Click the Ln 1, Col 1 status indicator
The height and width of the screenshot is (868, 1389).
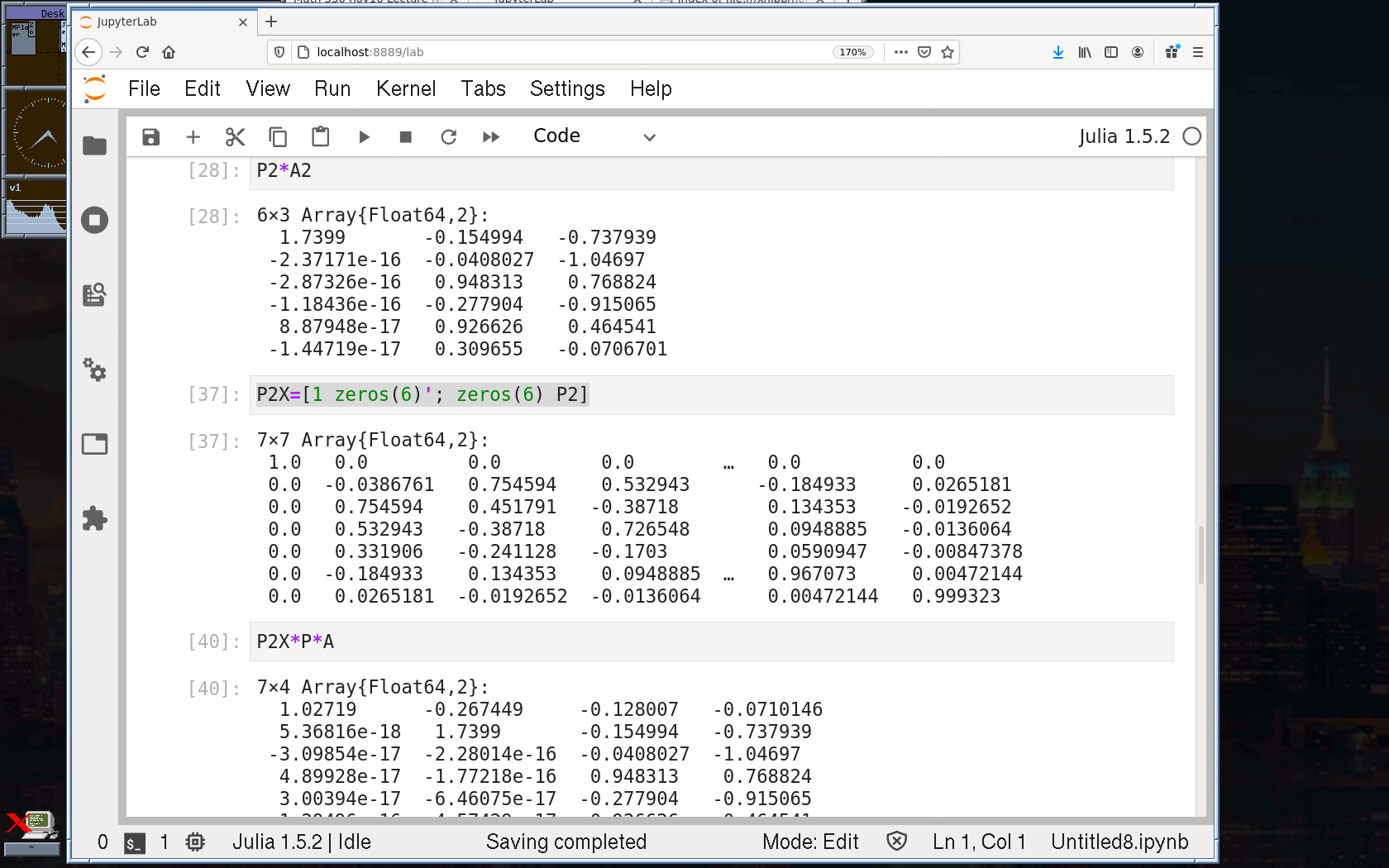tap(979, 842)
